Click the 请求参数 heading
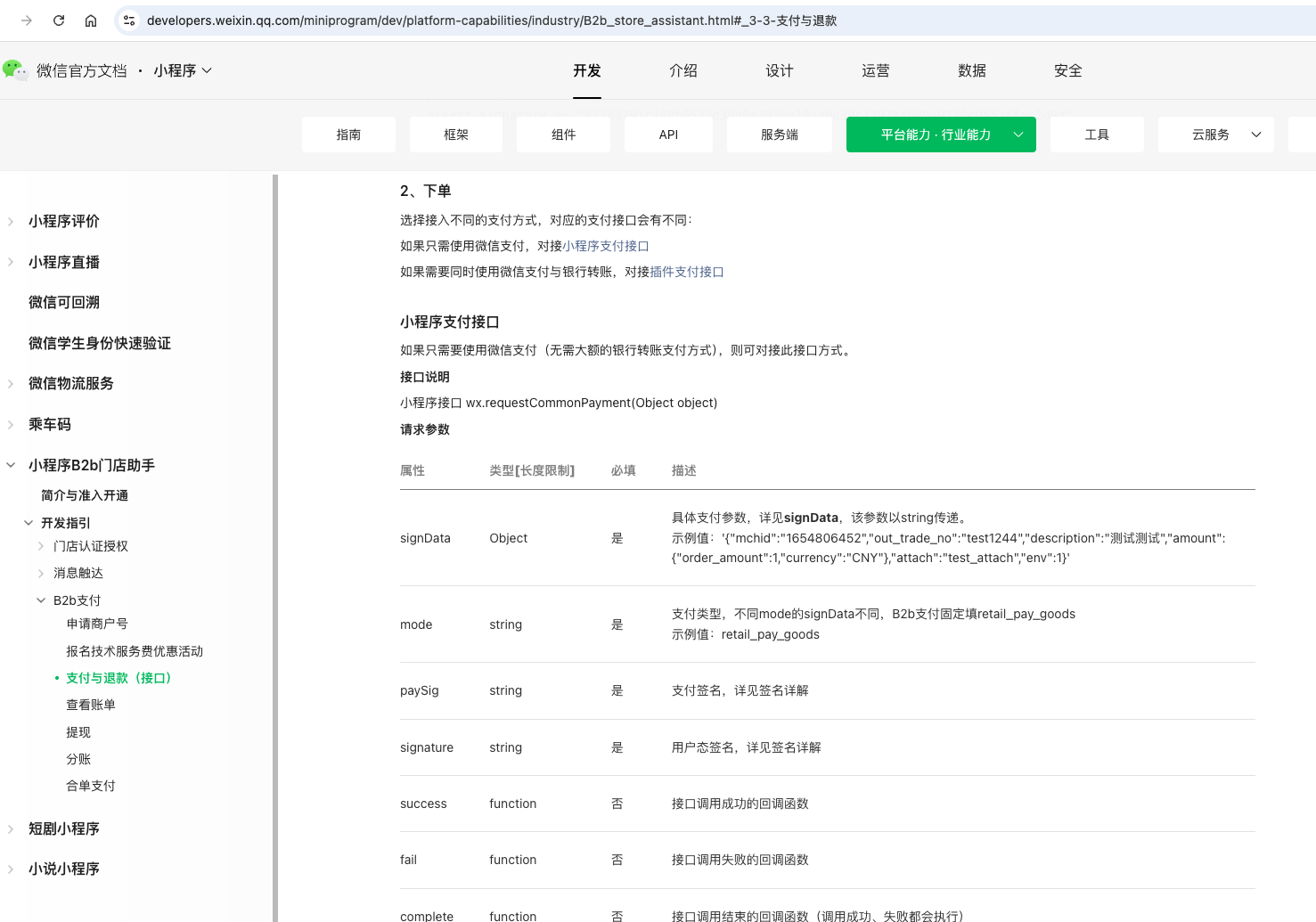The width and height of the screenshot is (1316, 922). 425,429
